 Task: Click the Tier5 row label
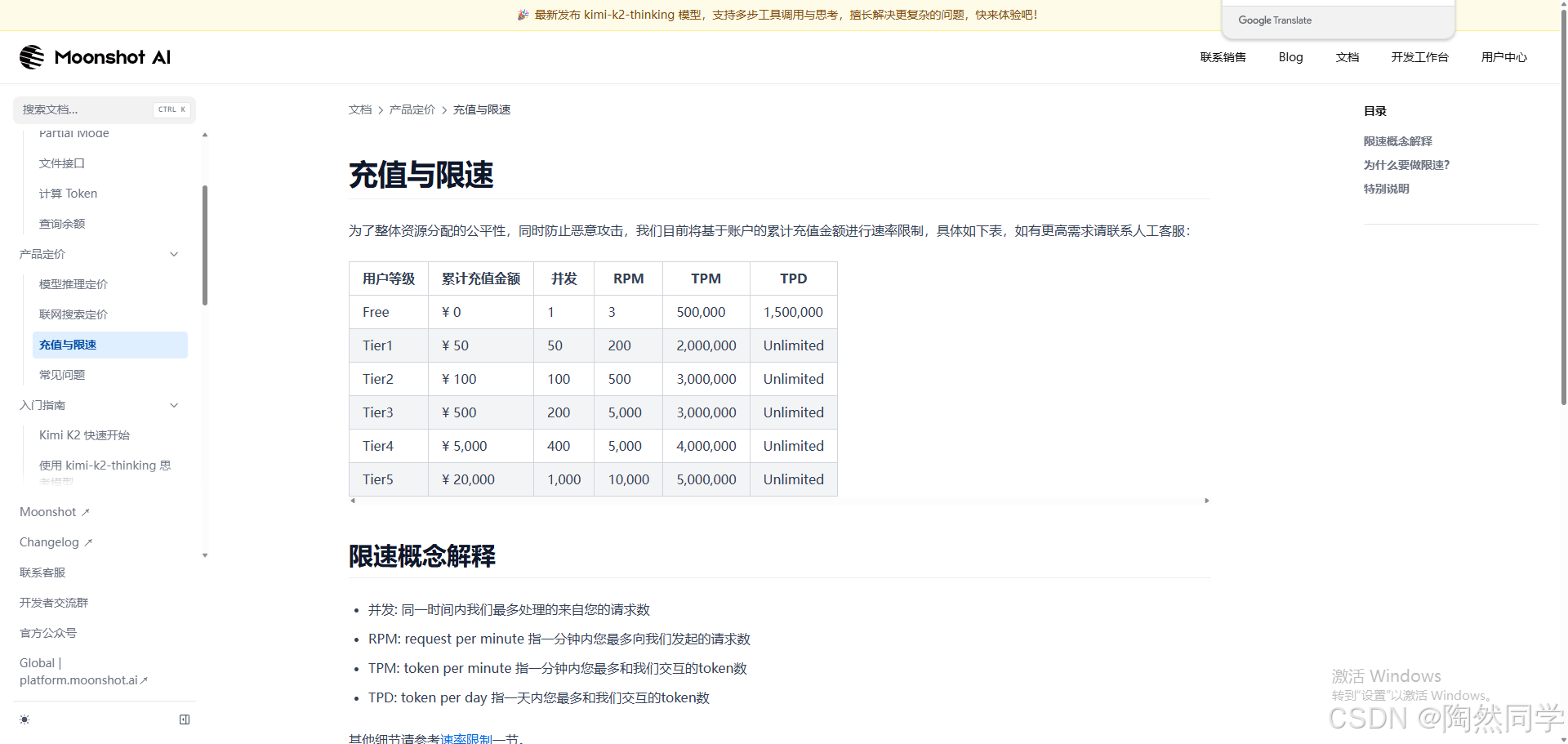tap(377, 479)
